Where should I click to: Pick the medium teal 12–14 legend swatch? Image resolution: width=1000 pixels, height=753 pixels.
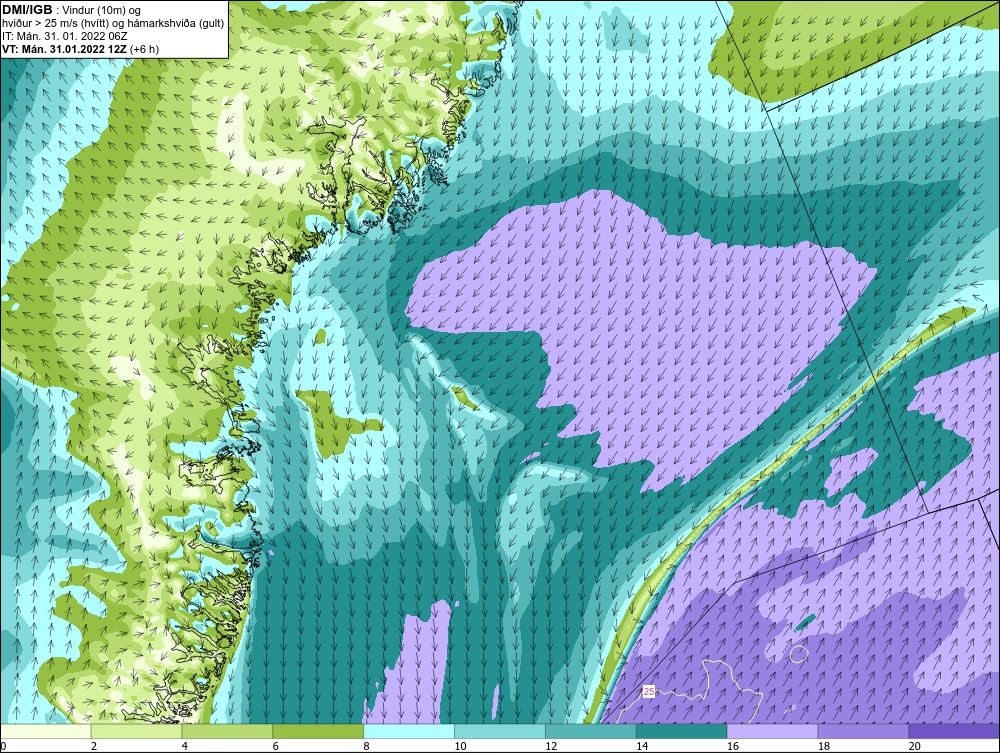click(591, 731)
